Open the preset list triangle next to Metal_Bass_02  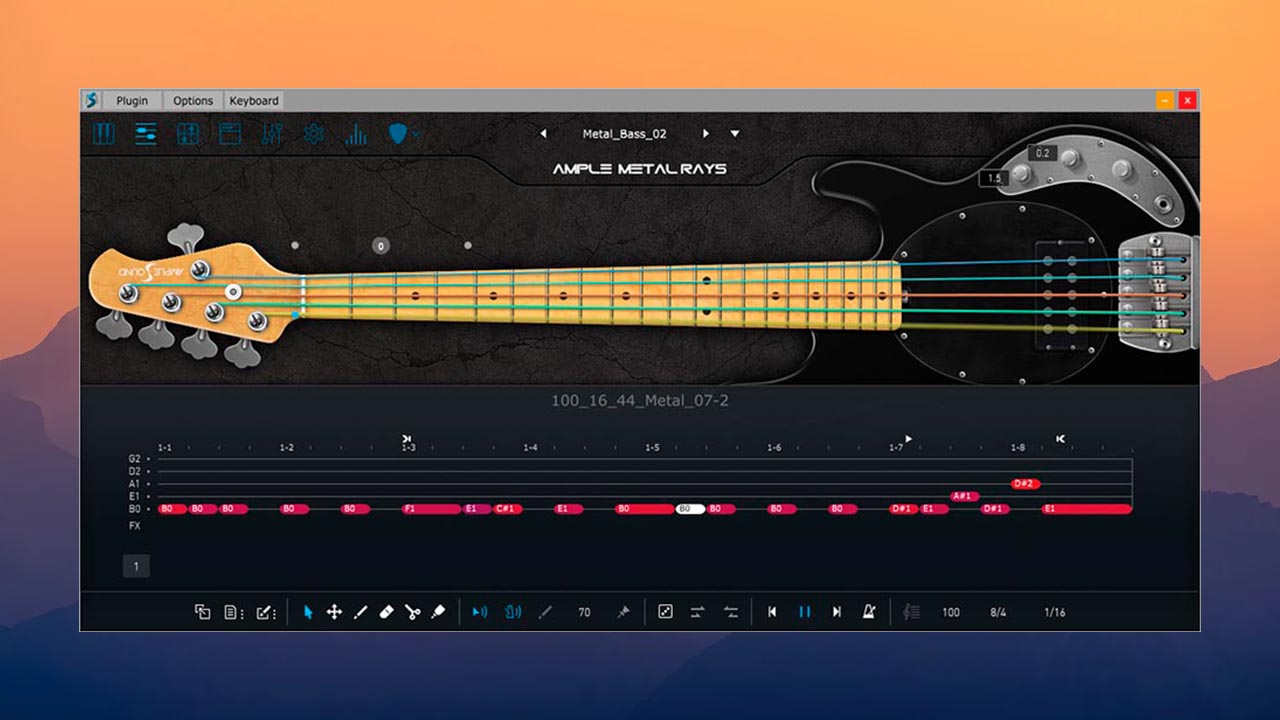(736, 133)
